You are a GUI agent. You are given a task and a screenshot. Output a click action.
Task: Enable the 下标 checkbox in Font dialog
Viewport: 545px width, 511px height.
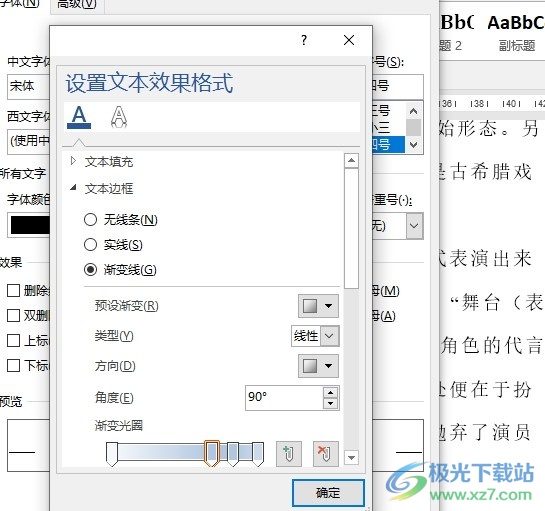(x=14, y=365)
